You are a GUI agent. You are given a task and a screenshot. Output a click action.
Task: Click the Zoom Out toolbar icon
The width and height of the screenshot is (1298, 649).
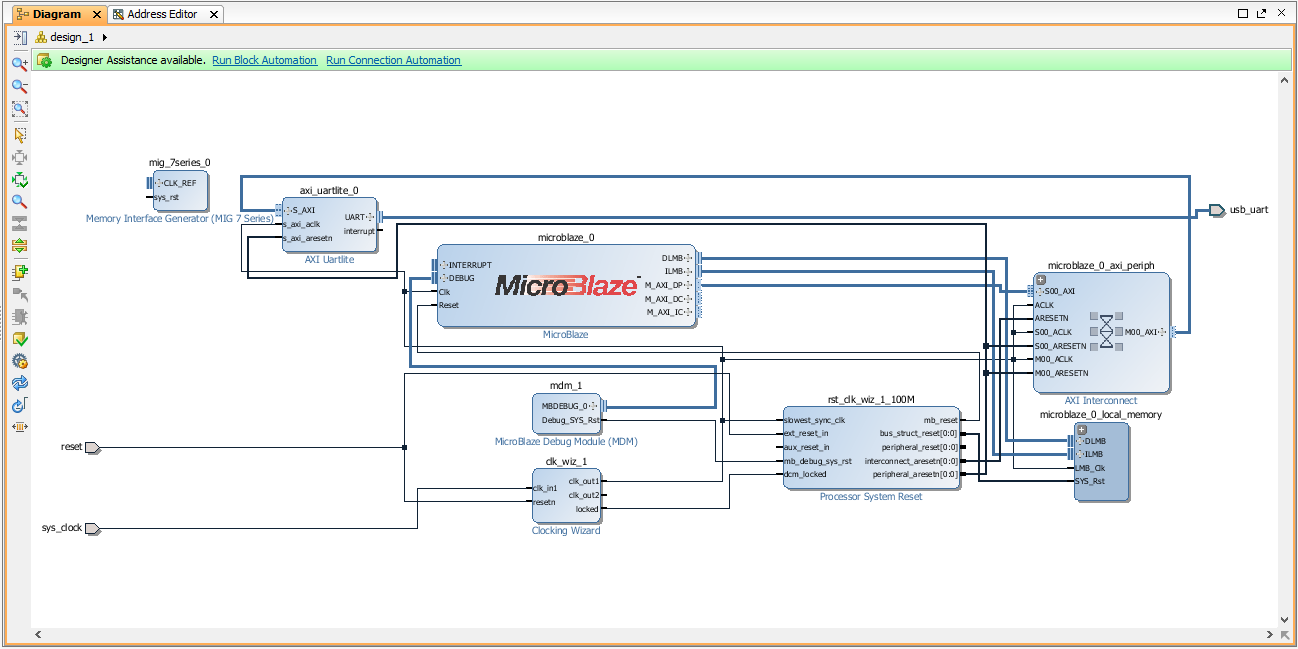coord(19,86)
